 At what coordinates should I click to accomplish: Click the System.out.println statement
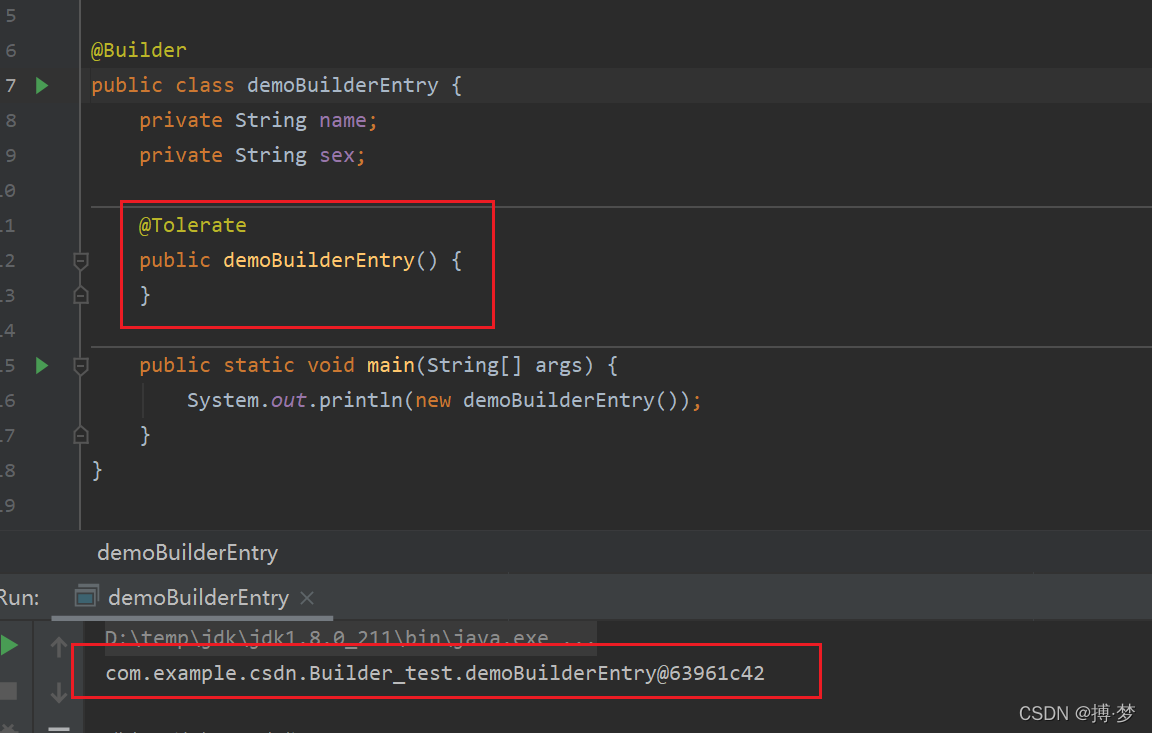pyautogui.click(x=444, y=401)
